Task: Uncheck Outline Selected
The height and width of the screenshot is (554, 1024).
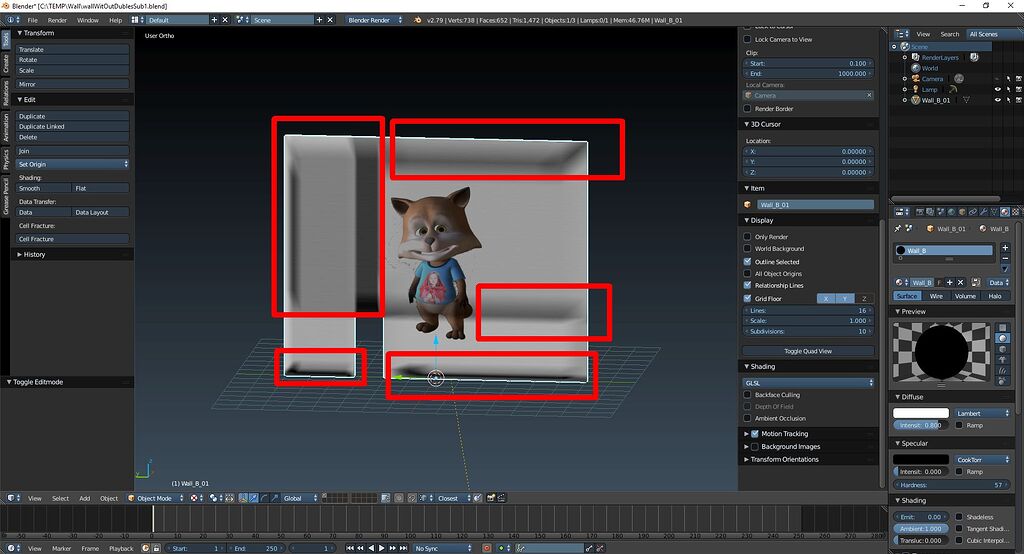Action: [x=747, y=261]
